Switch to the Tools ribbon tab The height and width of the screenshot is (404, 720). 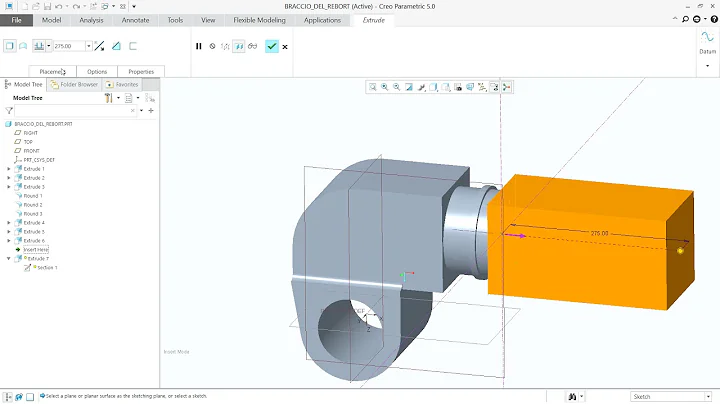pyautogui.click(x=175, y=20)
